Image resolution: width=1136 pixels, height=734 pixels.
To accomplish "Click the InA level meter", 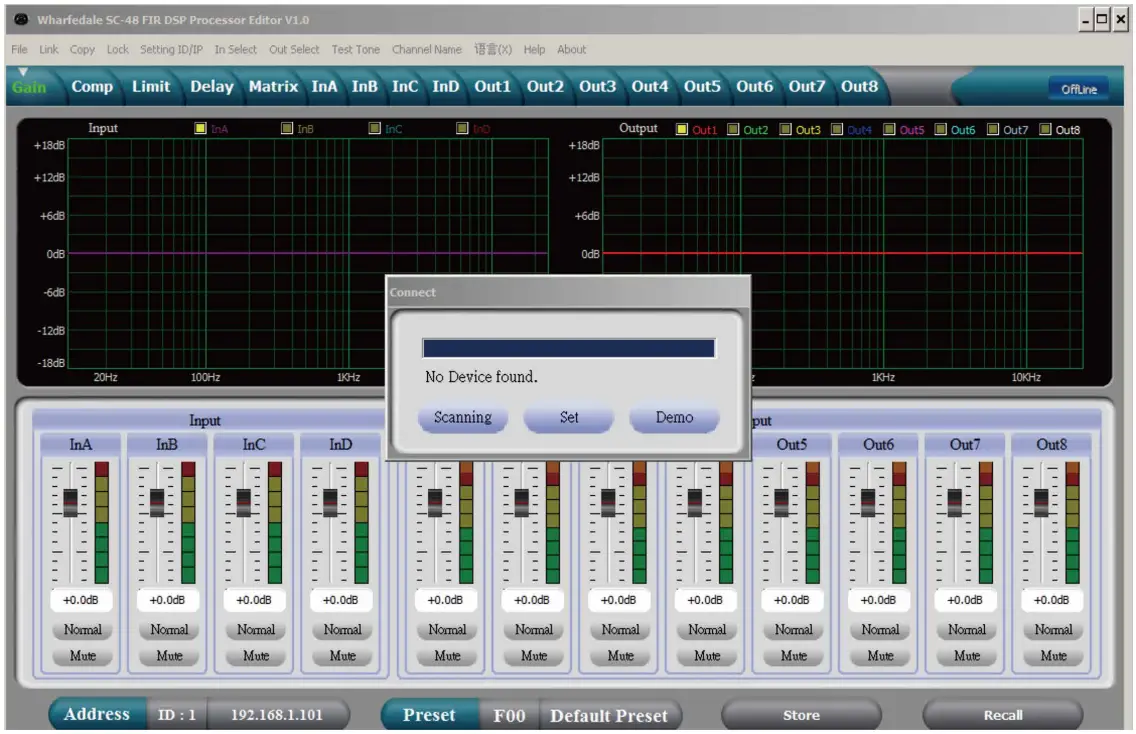I will coord(102,523).
